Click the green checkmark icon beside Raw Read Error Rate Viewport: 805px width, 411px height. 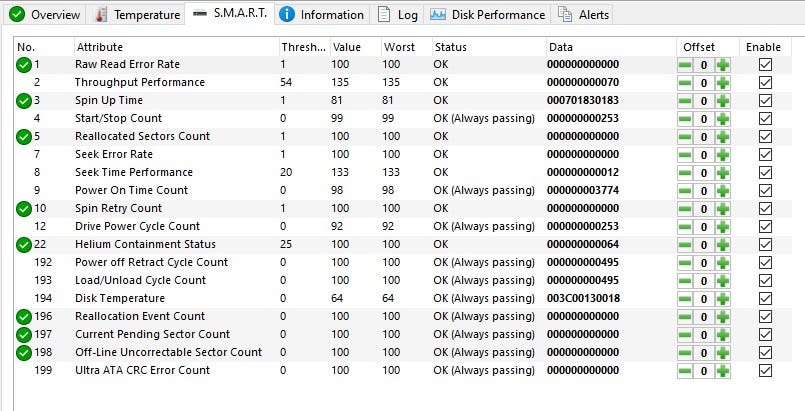23,65
